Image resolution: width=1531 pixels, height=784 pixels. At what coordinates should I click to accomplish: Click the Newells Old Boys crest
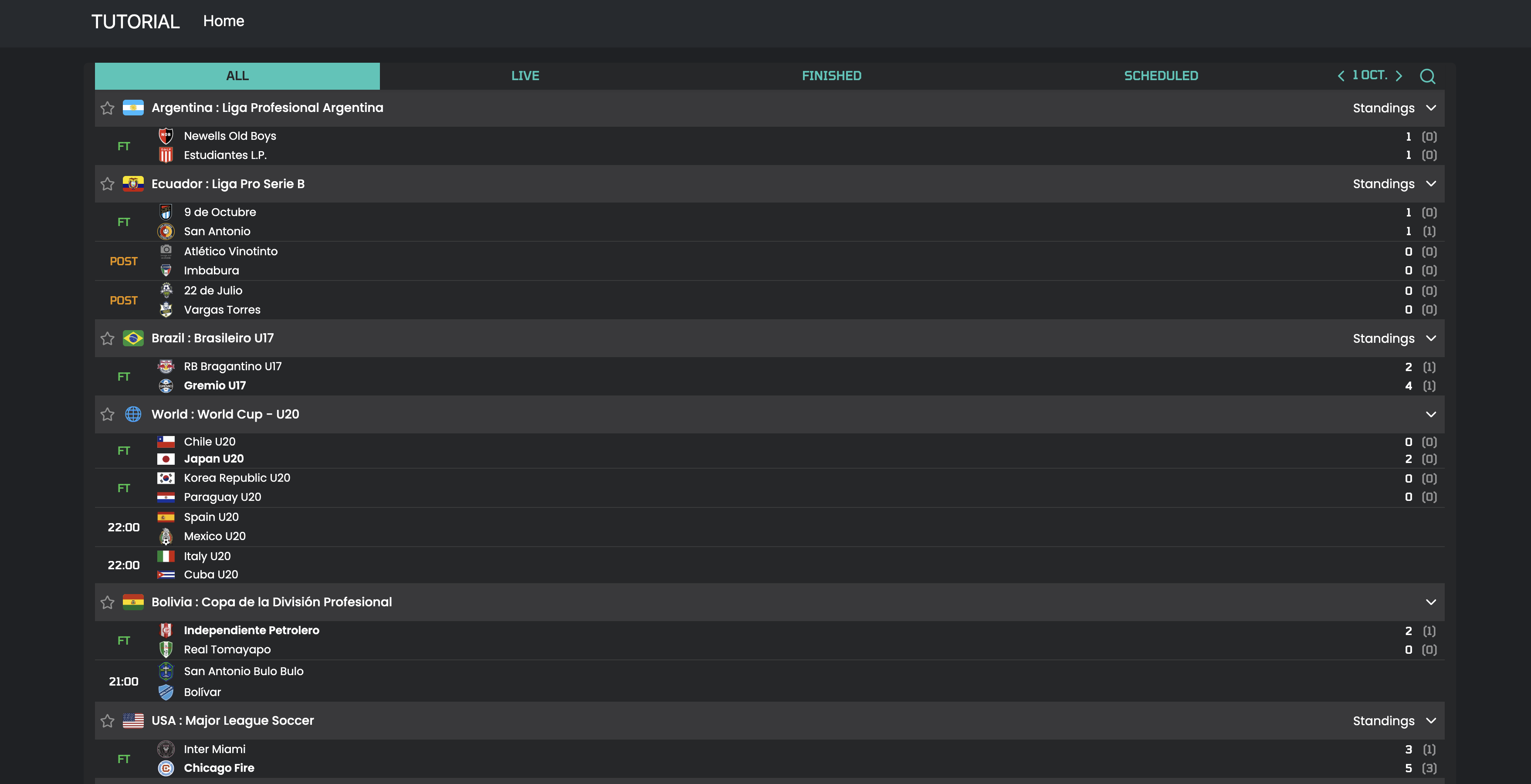[166, 136]
